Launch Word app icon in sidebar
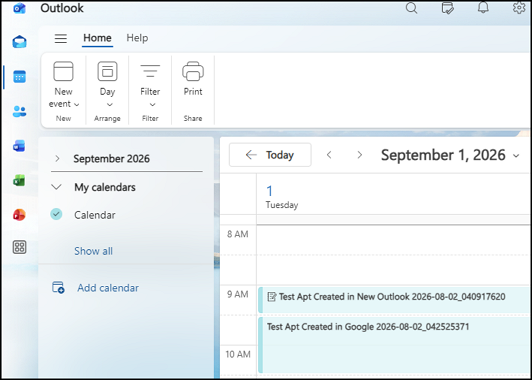The height and width of the screenshot is (380, 532). coord(19,146)
